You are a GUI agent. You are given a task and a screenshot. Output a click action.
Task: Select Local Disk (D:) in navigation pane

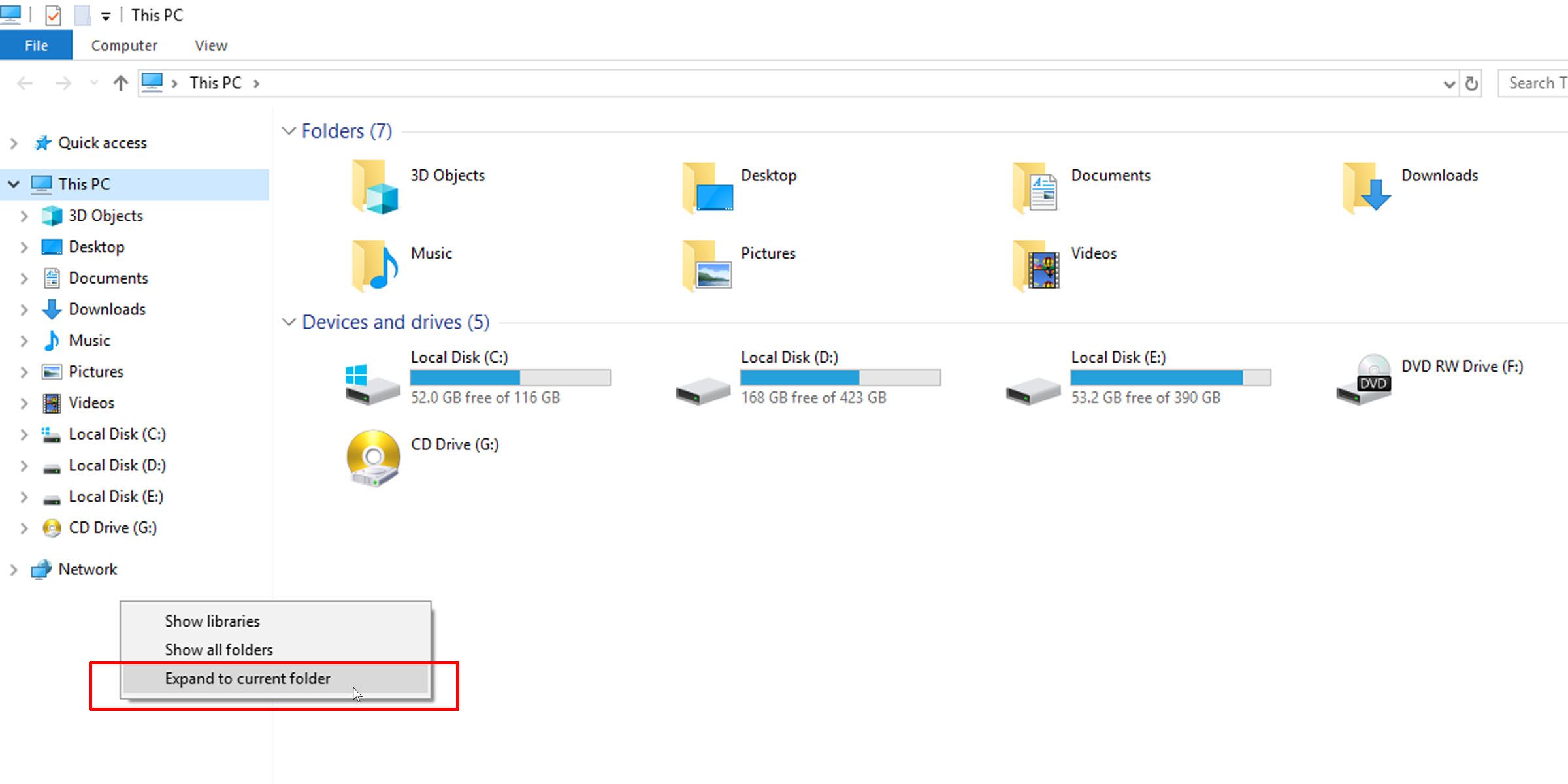pos(118,465)
